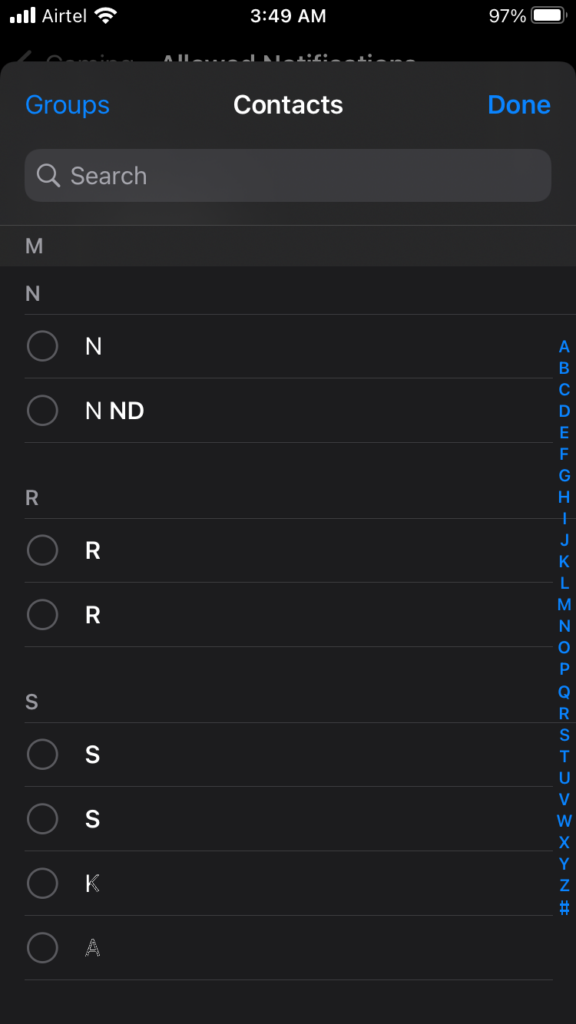Jump to letter S in index
The image size is (576, 1024).
564,735
